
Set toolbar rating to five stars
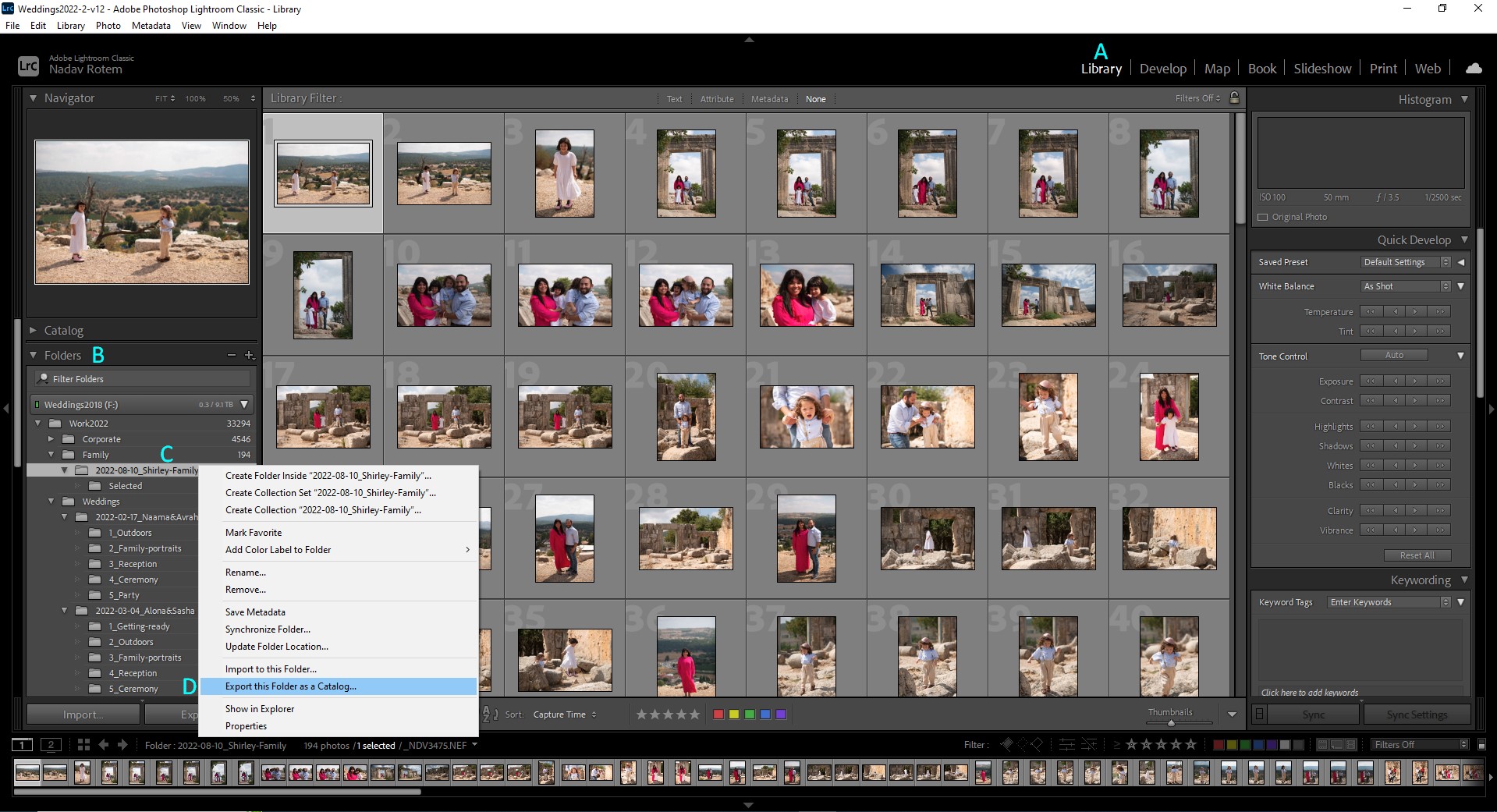point(694,714)
